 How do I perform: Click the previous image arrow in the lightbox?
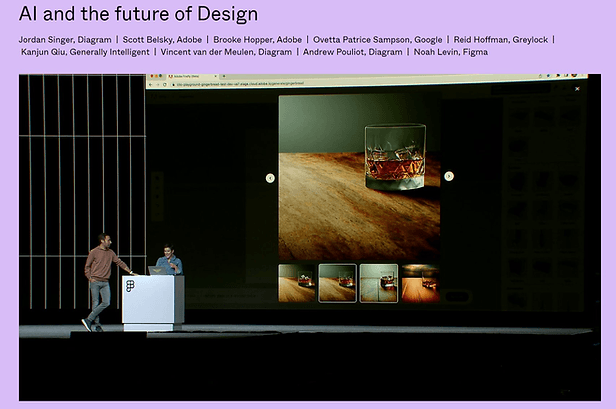pos(270,178)
